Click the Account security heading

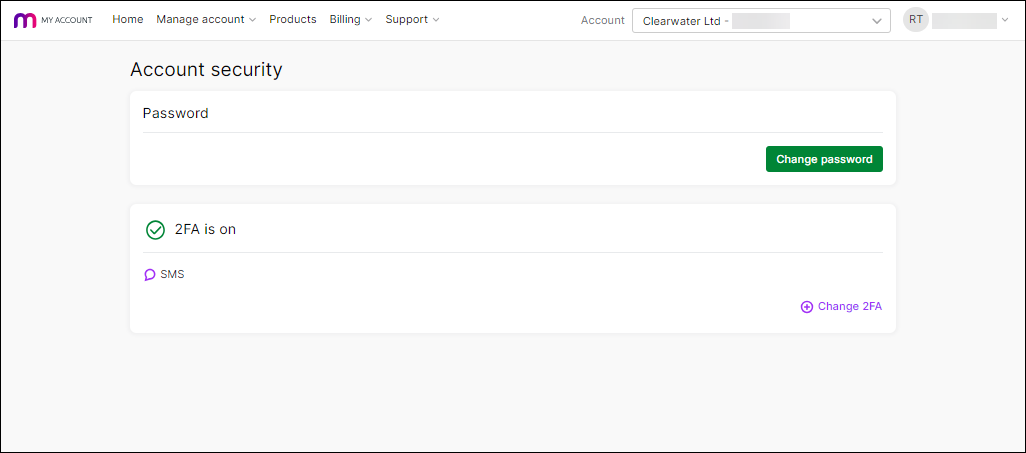coord(206,70)
